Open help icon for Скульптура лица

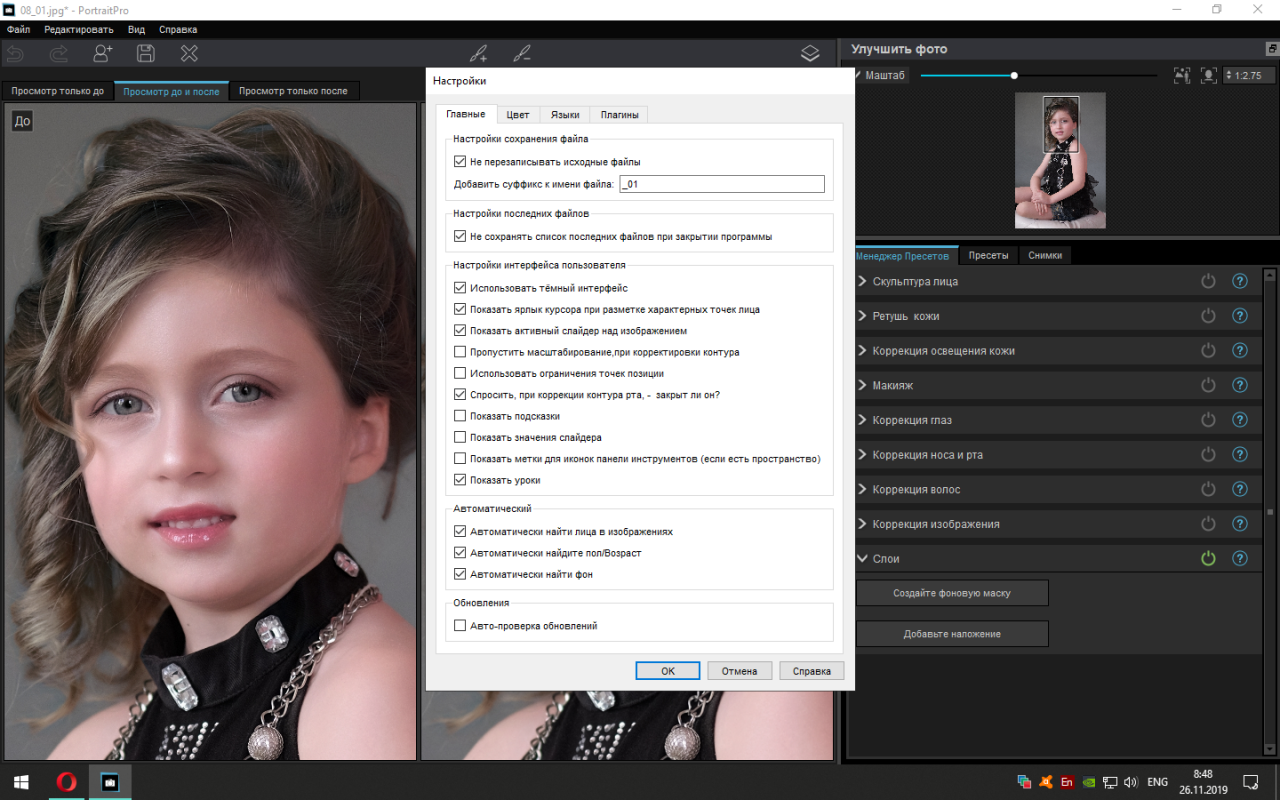click(x=1240, y=282)
